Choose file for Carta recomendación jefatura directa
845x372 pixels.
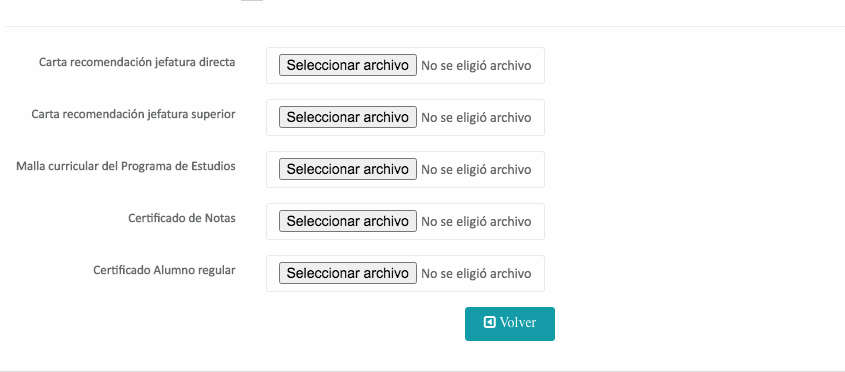pos(348,65)
